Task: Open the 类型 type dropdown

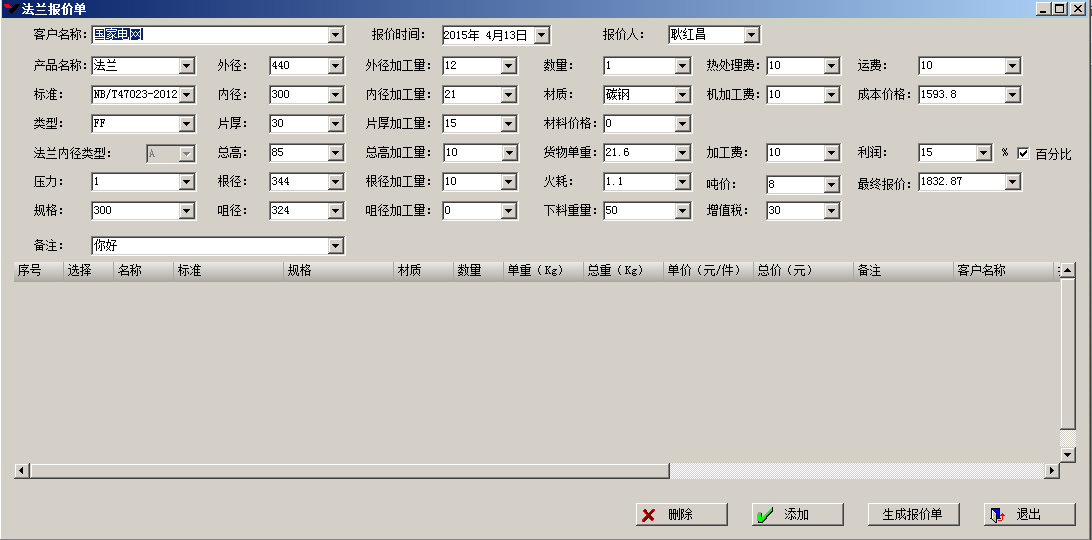Action: (x=187, y=124)
